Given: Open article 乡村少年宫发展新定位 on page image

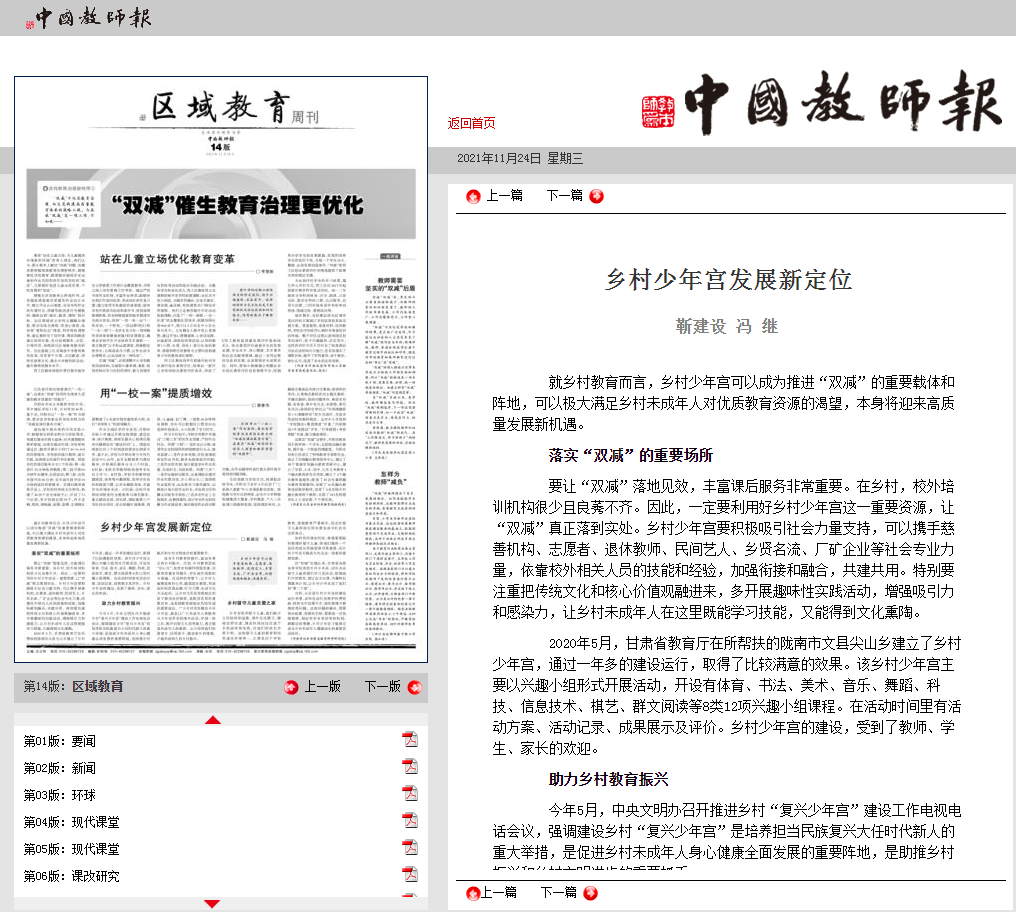Looking at the screenshot, I should coord(156,528).
